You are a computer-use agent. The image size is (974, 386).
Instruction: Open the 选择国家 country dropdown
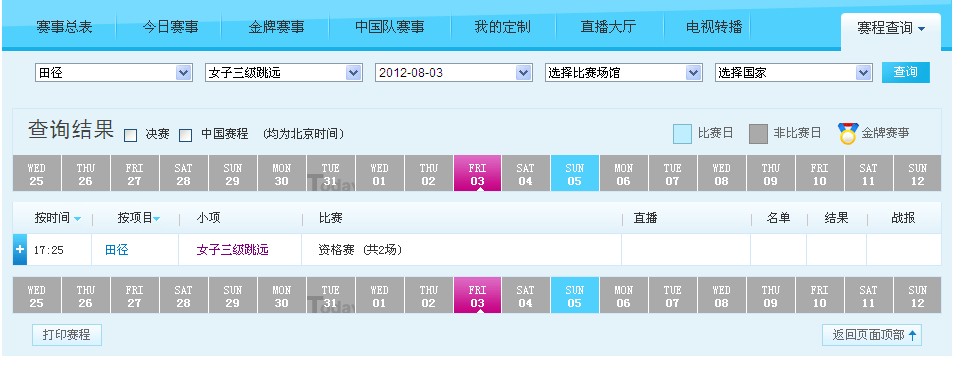point(794,73)
